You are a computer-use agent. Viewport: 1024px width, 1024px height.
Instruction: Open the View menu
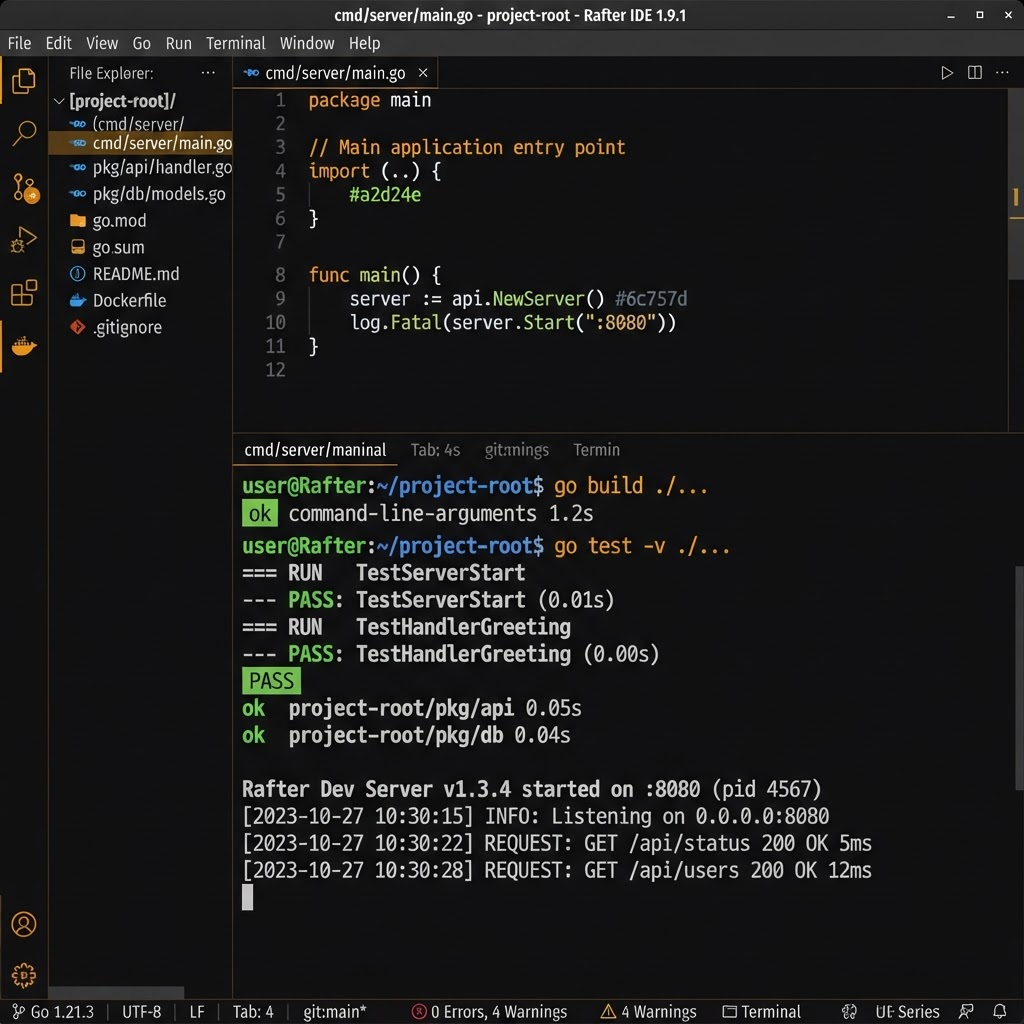(x=102, y=43)
